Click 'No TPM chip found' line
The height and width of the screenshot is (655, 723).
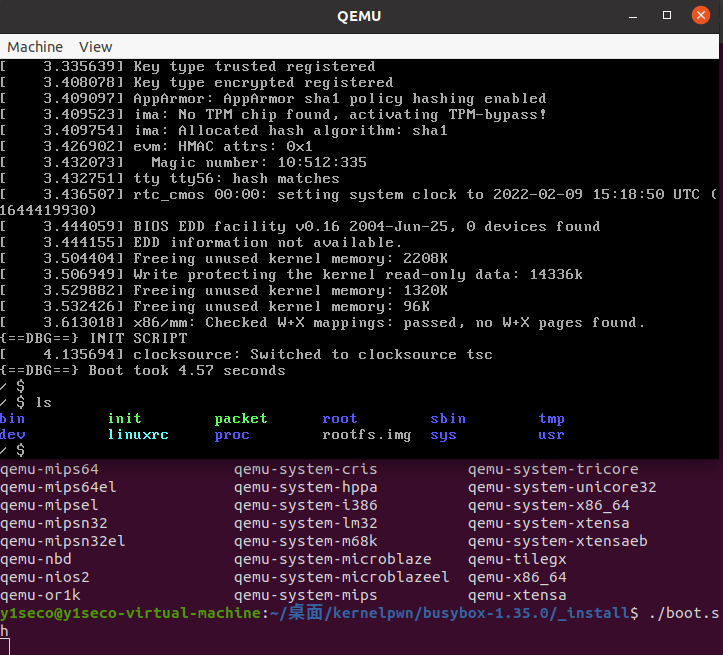point(273,115)
